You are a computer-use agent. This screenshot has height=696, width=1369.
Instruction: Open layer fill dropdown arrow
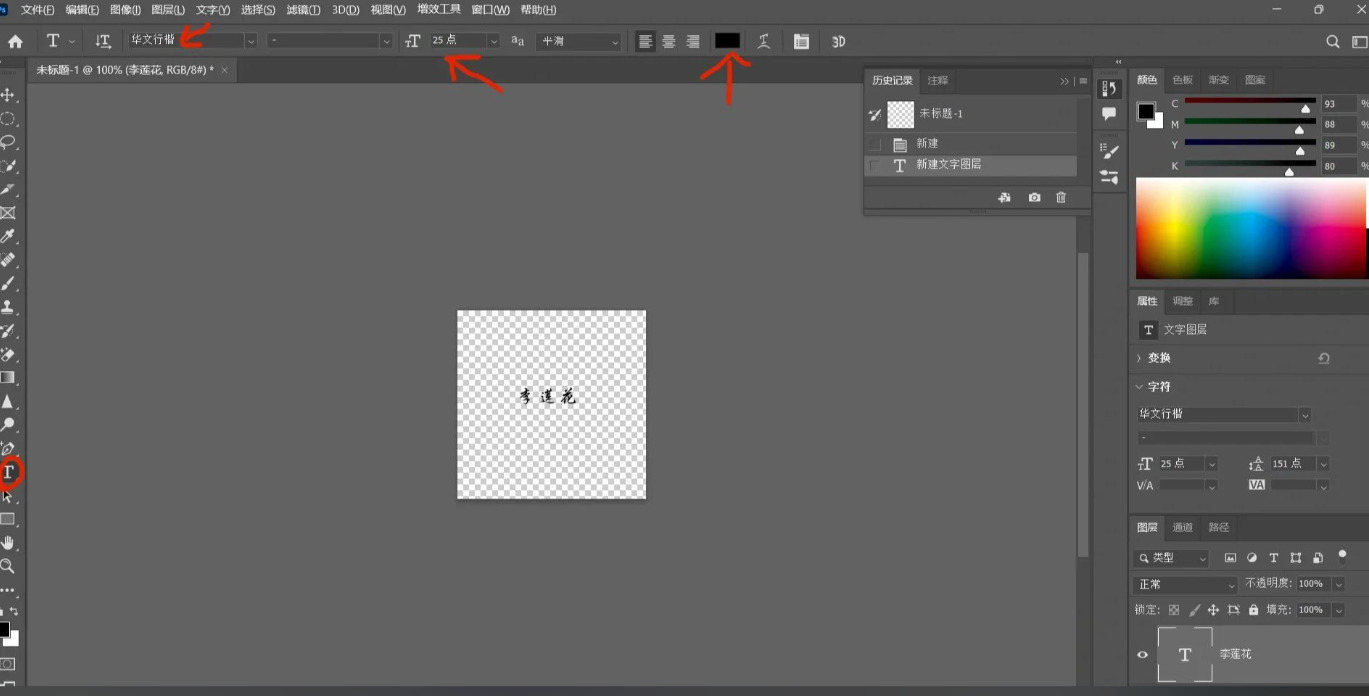tap(1338, 610)
